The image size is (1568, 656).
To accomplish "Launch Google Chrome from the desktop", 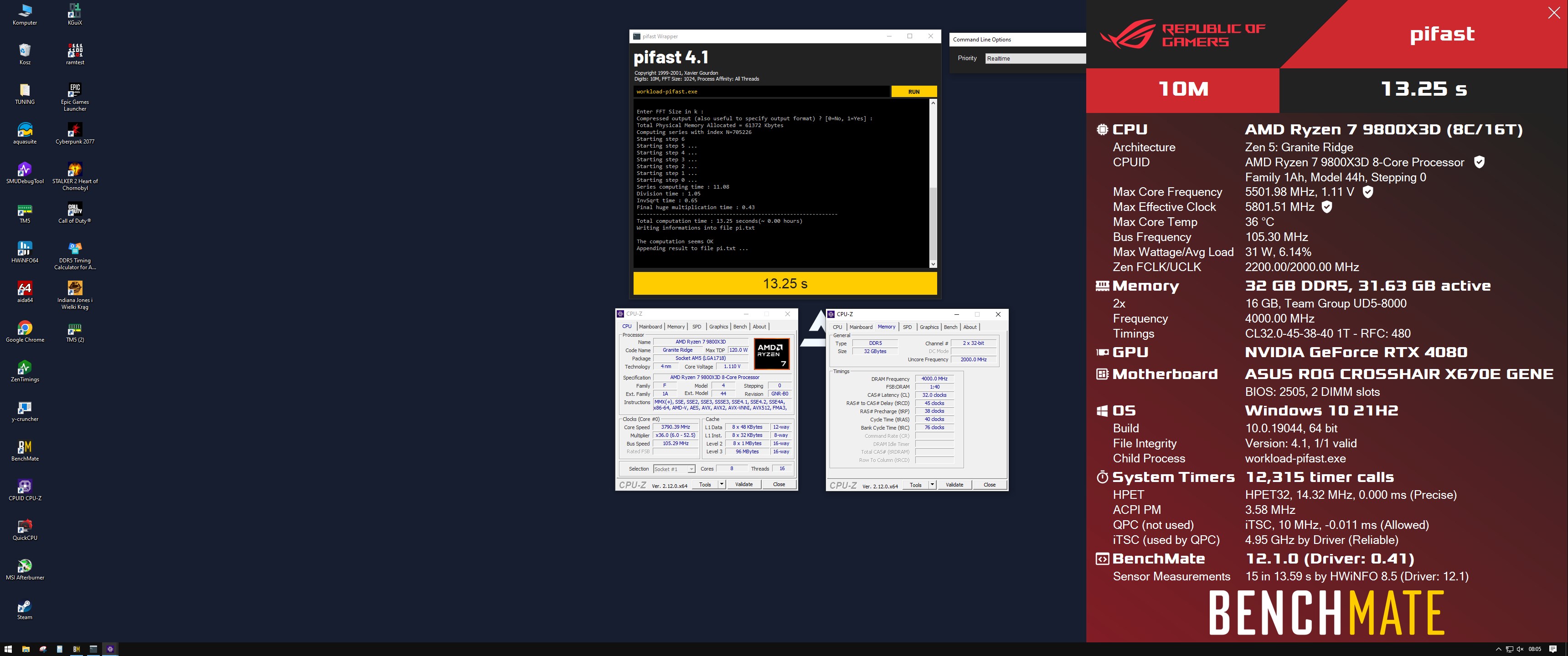I will pos(24,332).
